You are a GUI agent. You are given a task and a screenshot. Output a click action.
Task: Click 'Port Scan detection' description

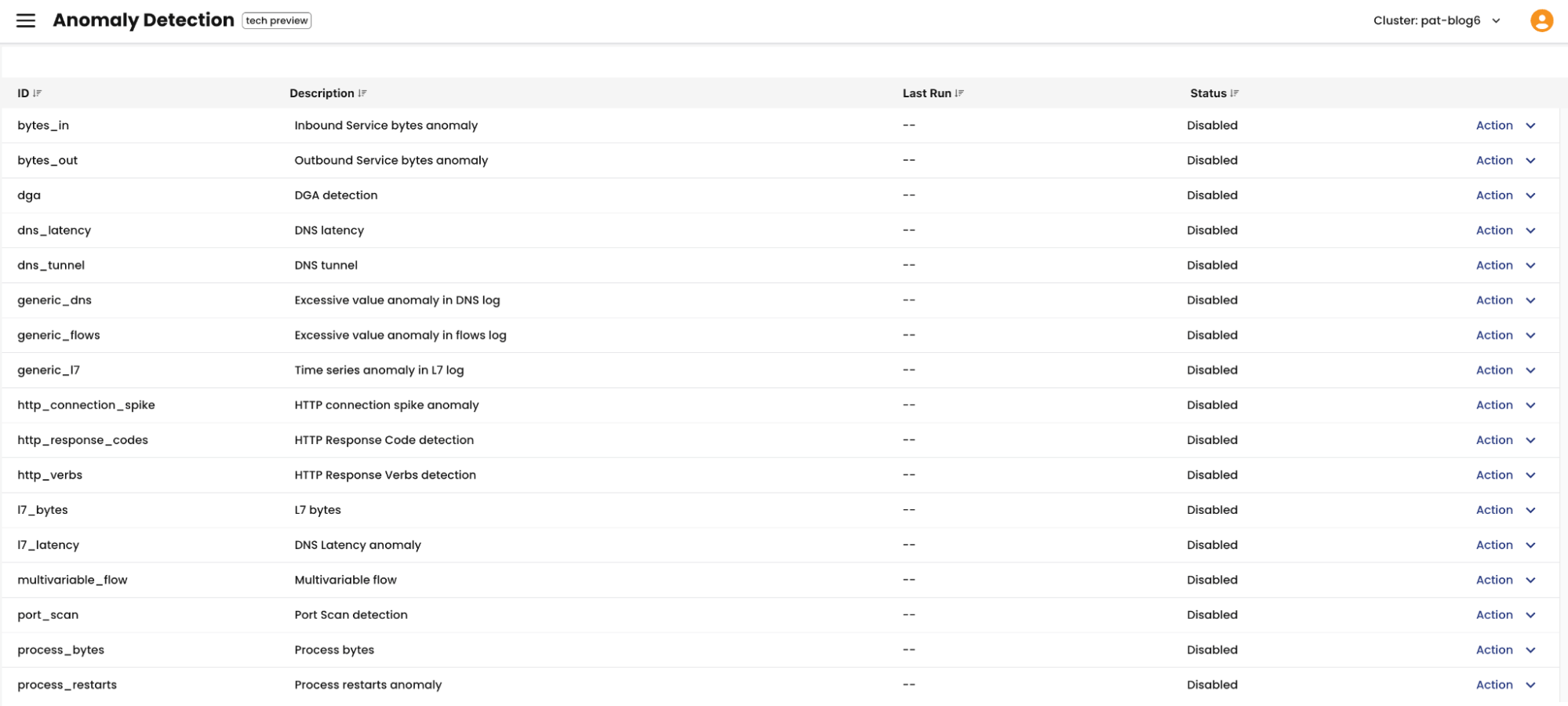351,615
